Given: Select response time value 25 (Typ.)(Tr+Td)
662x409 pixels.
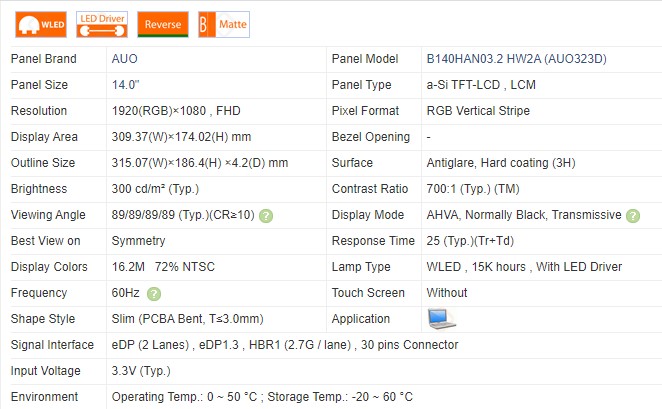Looking at the screenshot, I should tap(470, 241).
